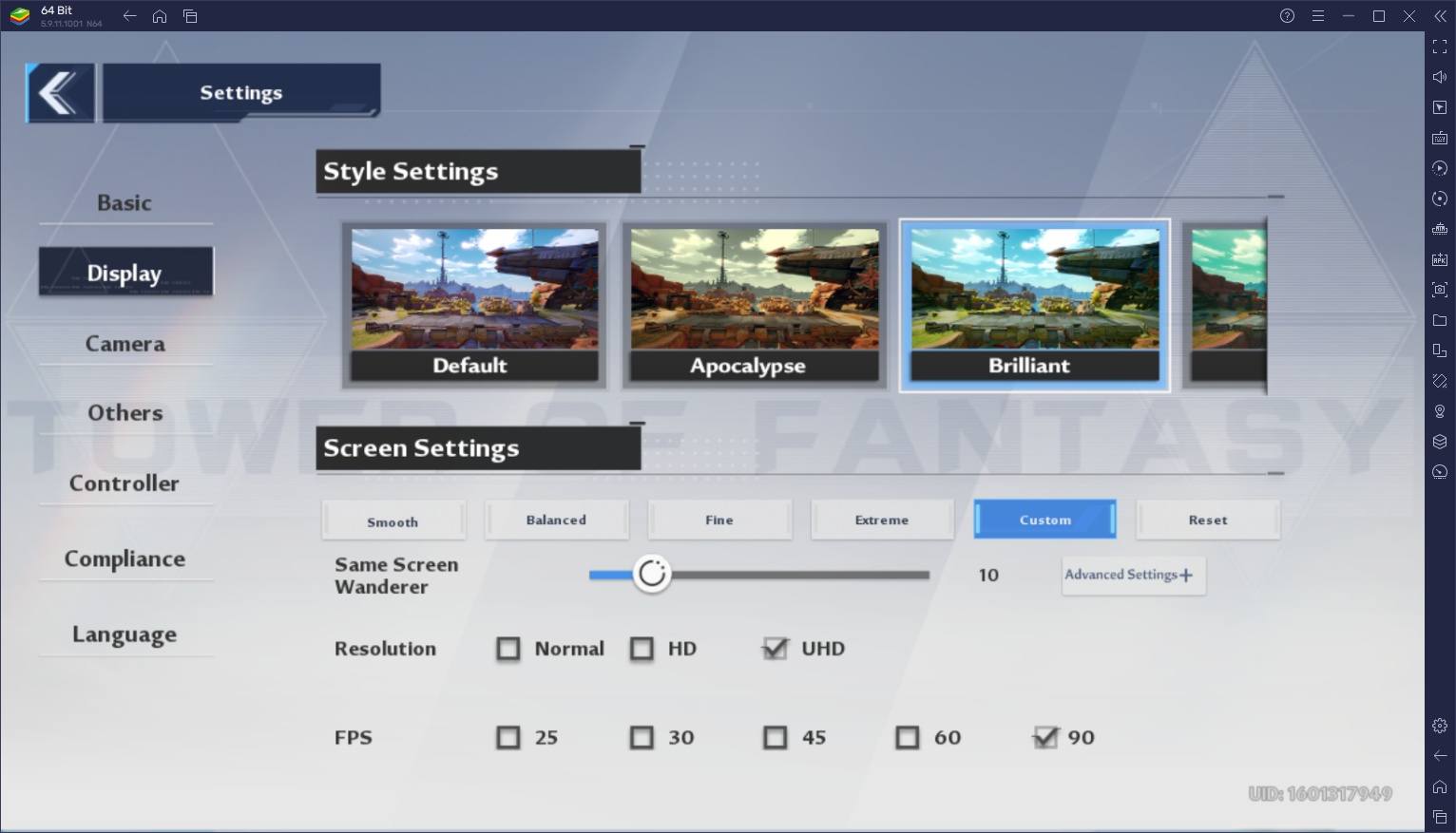The image size is (1456, 833).
Task: Open the BlueStacks hamburger menu
Action: 1317,16
